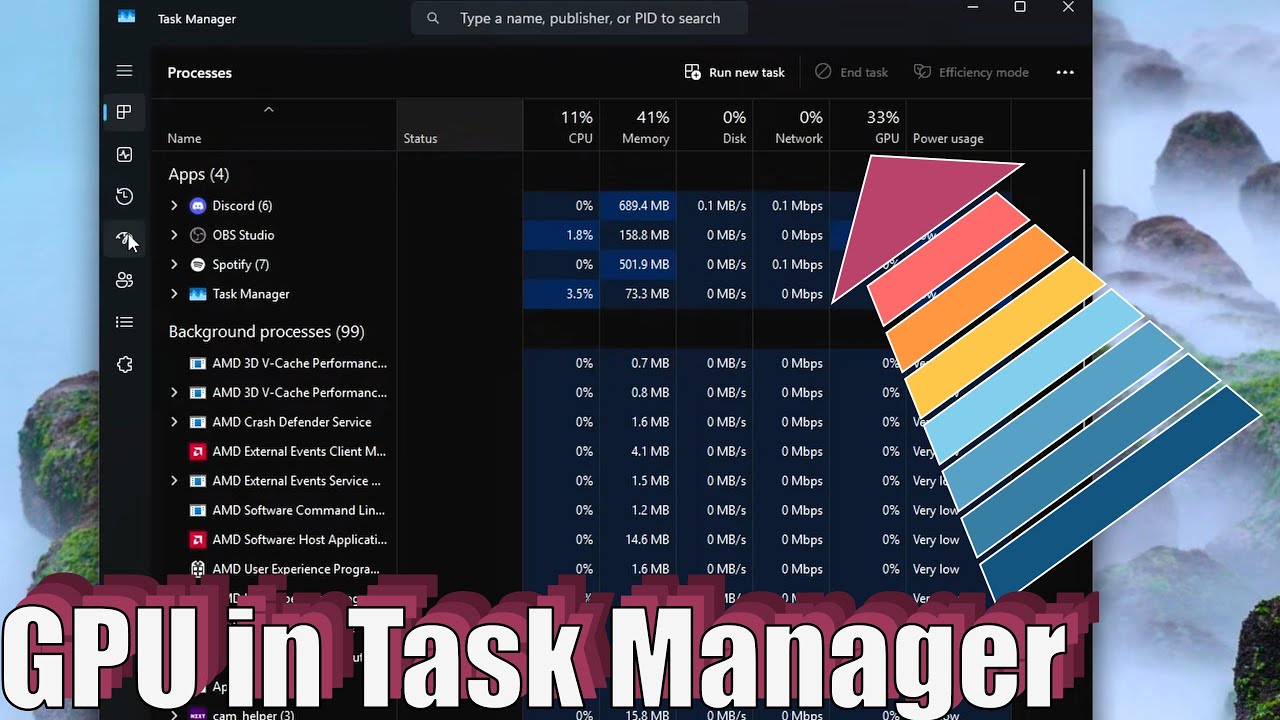1280x720 pixels.
Task: Sort processes by Network column
Action: click(791, 126)
